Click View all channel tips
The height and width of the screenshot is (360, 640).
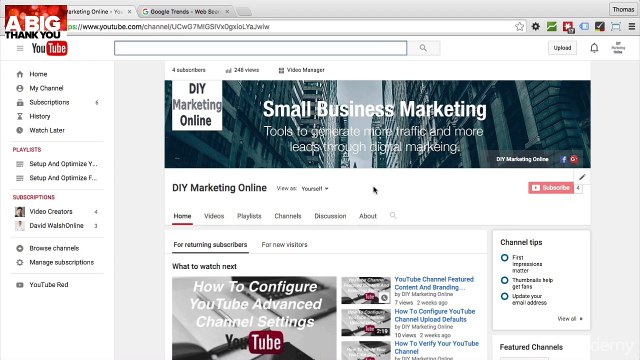pos(570,319)
